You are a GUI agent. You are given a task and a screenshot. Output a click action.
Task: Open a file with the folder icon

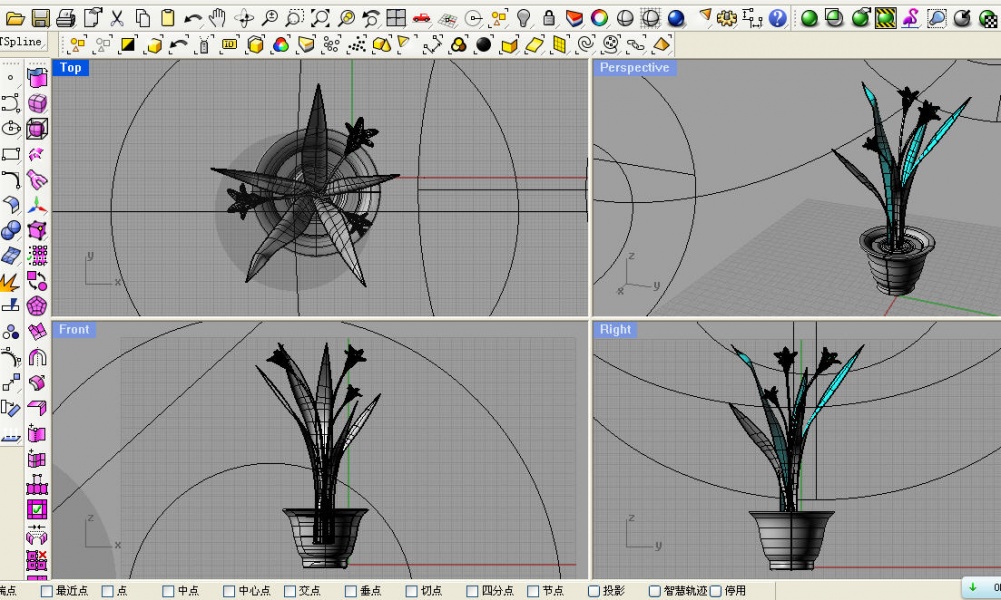coord(15,18)
